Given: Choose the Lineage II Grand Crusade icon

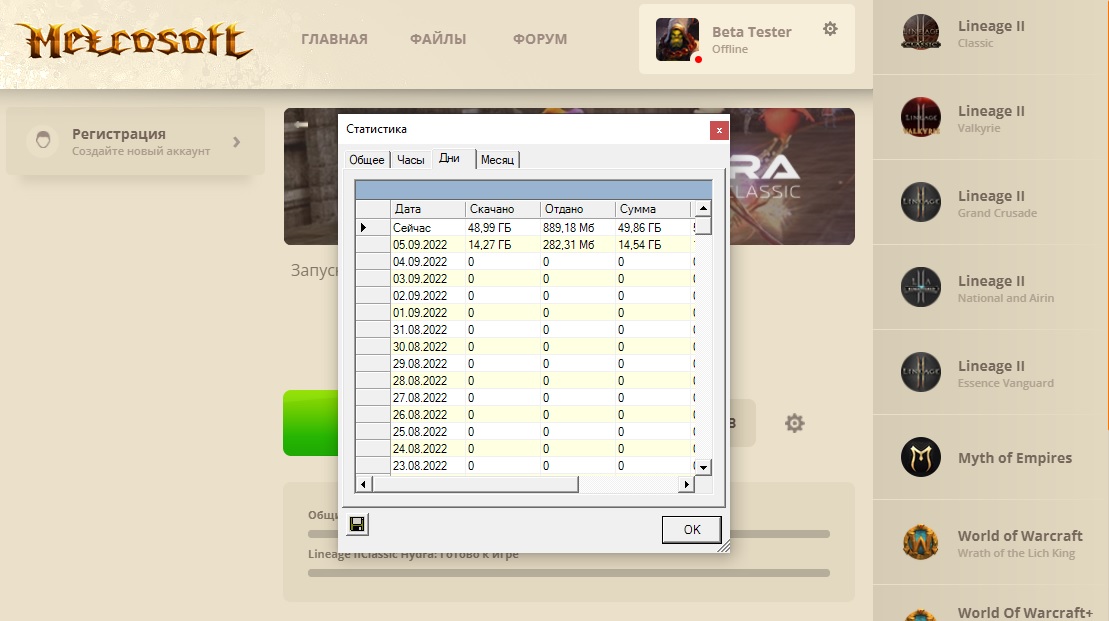Looking at the screenshot, I should click(x=920, y=203).
